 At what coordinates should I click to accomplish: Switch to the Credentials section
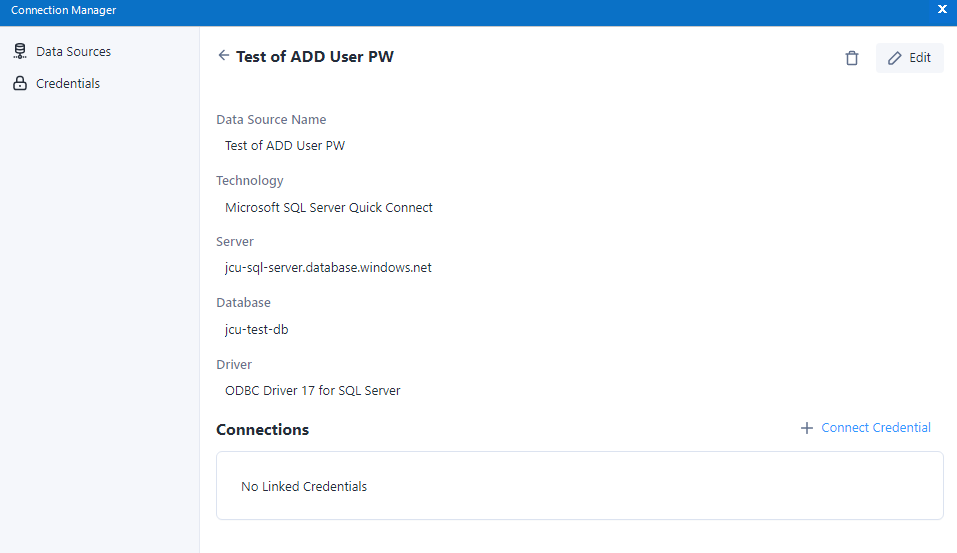pos(68,84)
